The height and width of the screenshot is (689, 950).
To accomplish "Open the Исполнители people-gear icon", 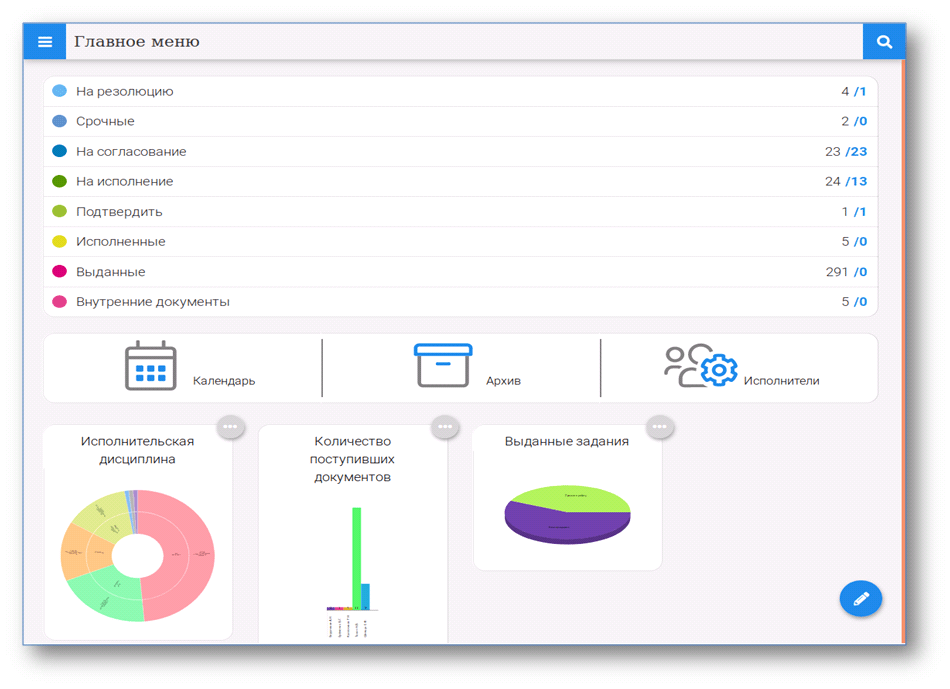I will [x=700, y=366].
